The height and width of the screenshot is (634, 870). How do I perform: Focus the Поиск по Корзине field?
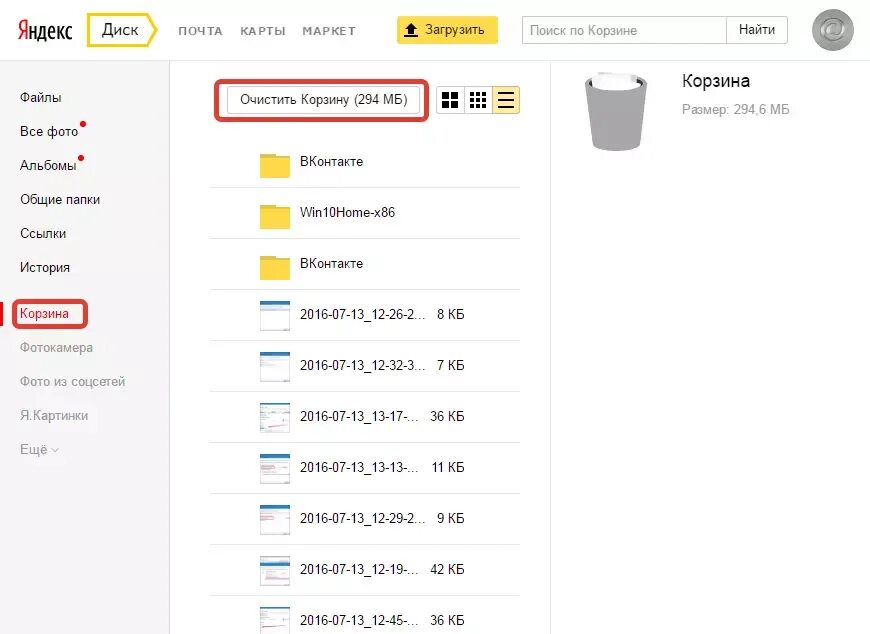pos(624,30)
